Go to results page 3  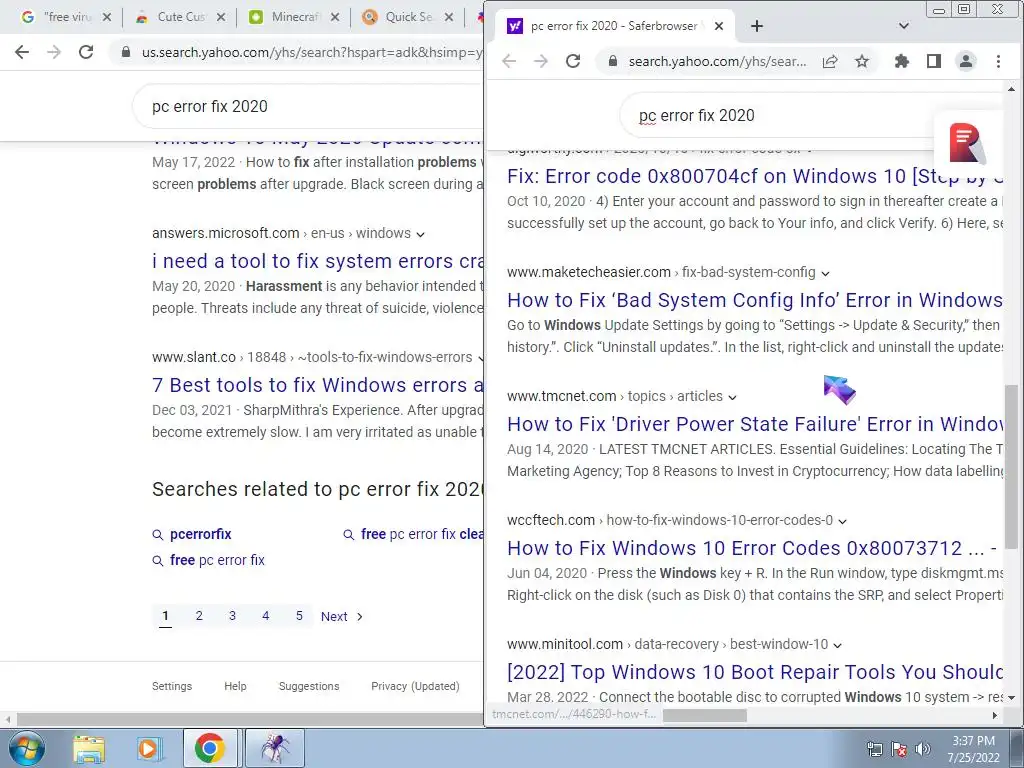click(x=232, y=616)
